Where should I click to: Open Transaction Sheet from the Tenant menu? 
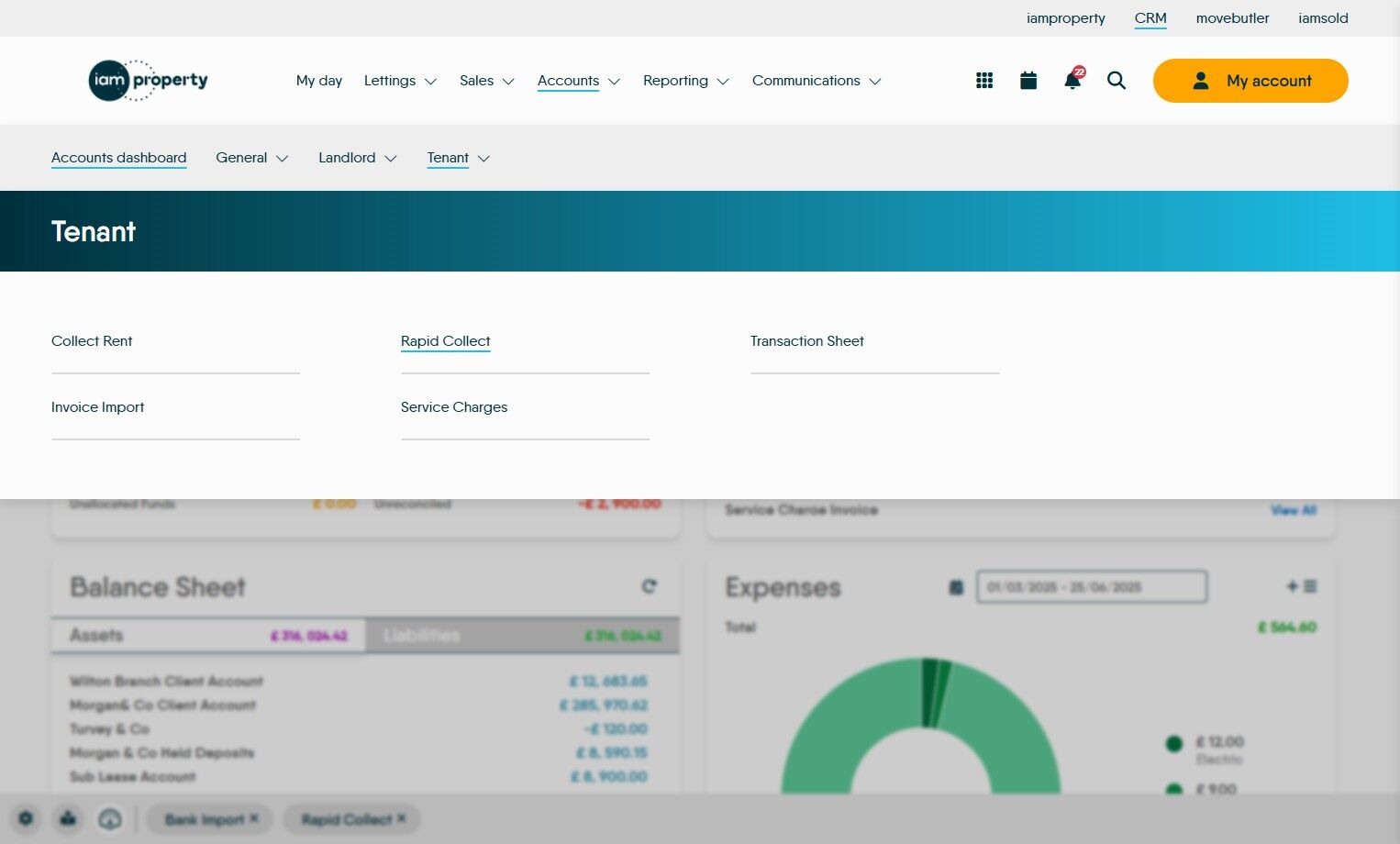(x=807, y=341)
